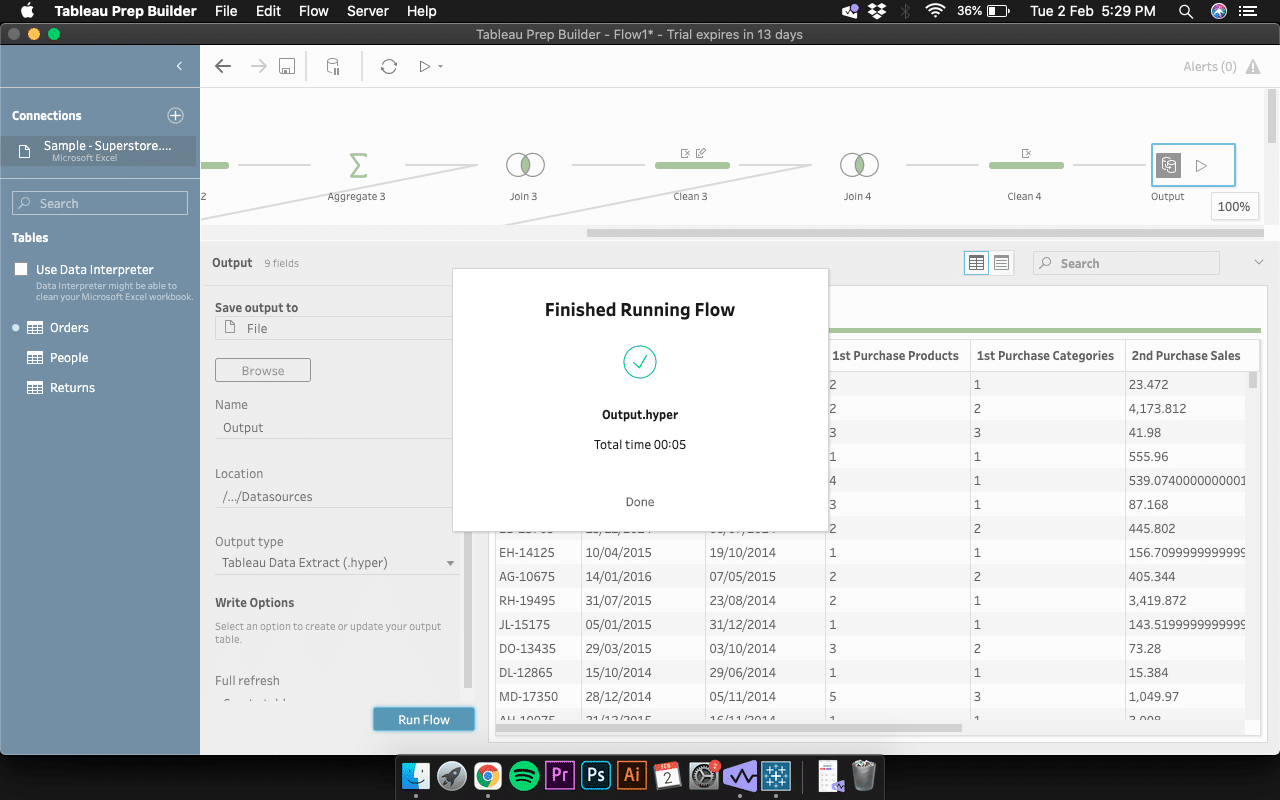Click the 100% zoom level indicator
The width and height of the screenshot is (1280, 800).
[x=1234, y=206]
